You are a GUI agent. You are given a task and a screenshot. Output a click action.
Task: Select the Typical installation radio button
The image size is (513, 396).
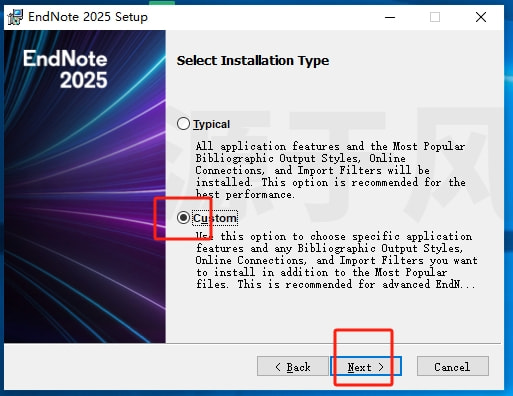[x=183, y=124]
